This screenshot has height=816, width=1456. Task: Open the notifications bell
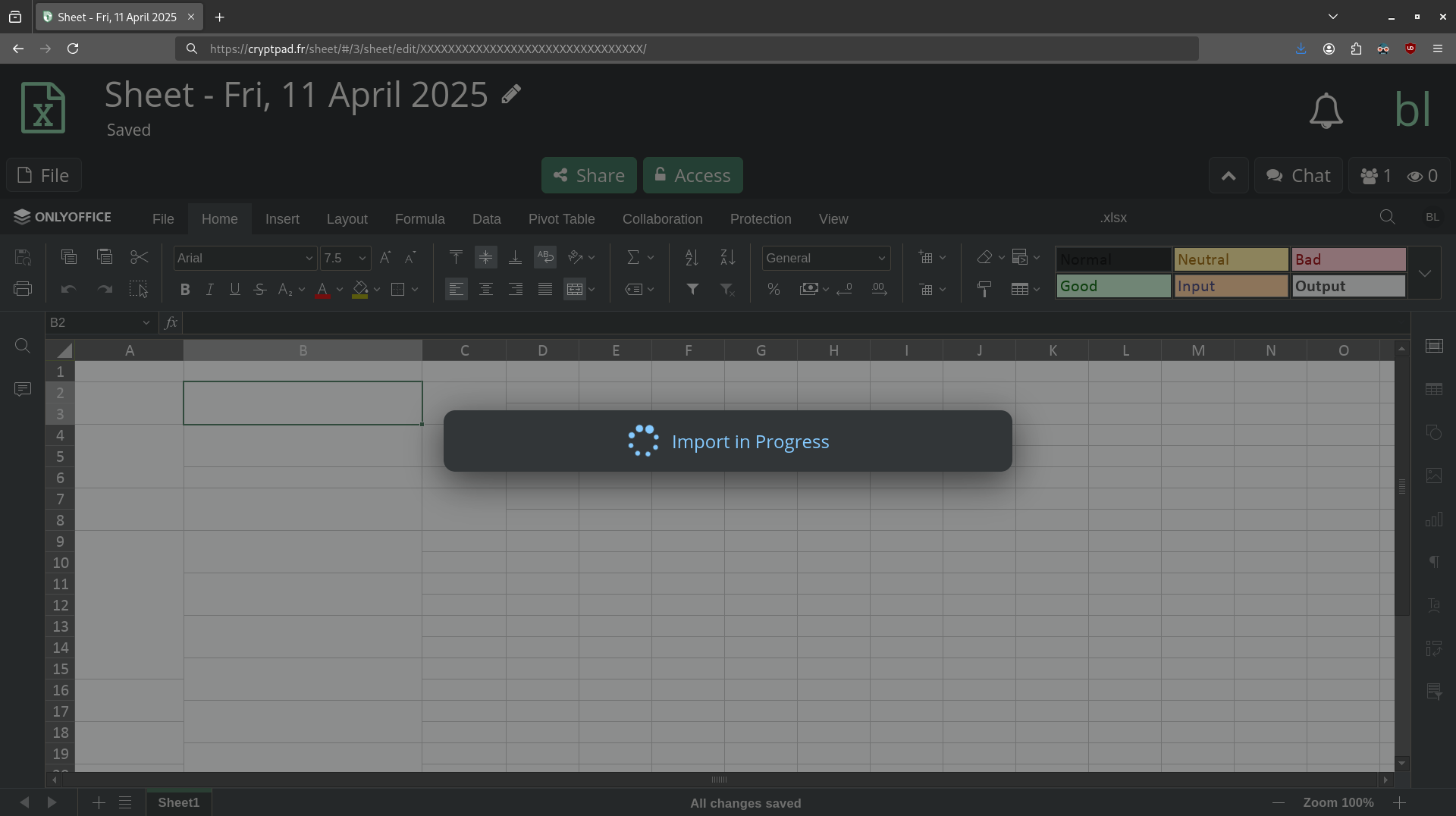[1326, 111]
